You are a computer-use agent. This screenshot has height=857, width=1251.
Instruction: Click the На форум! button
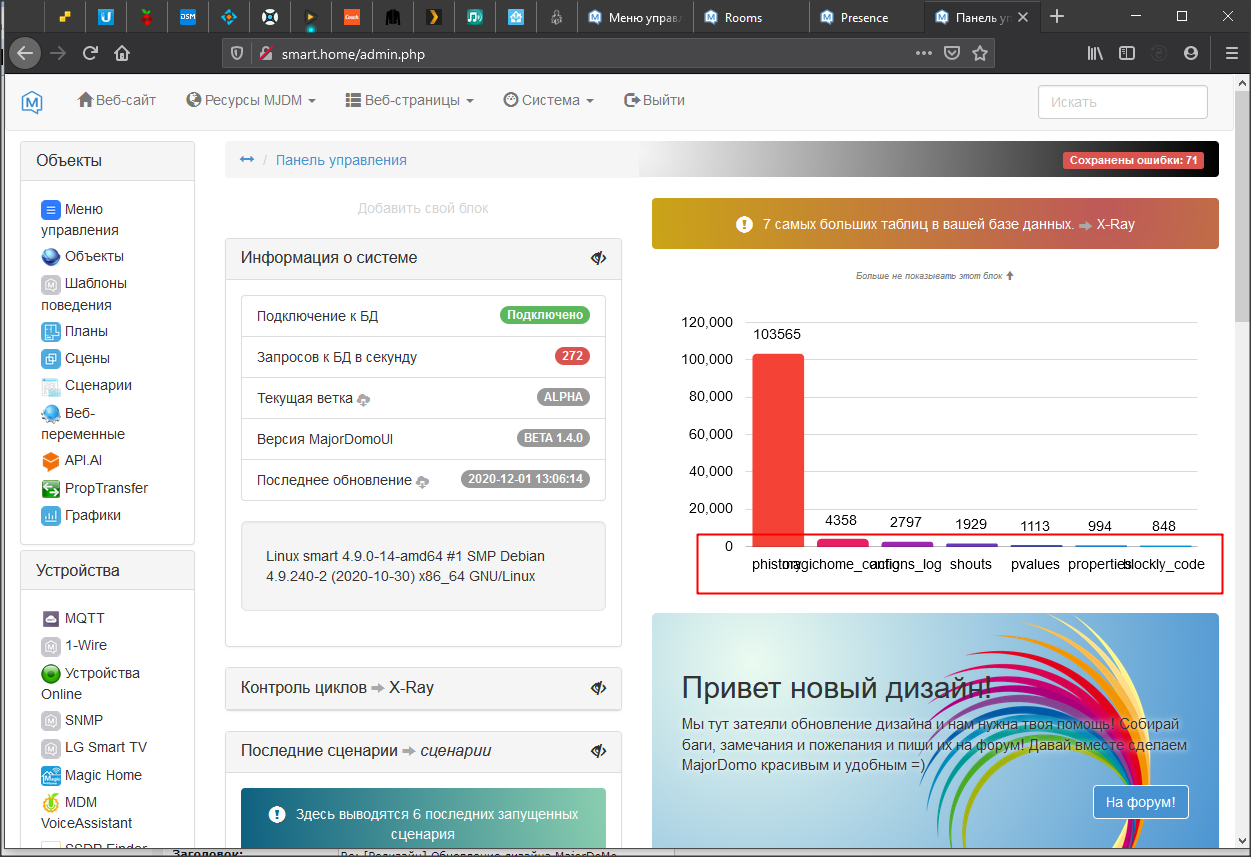1141,801
